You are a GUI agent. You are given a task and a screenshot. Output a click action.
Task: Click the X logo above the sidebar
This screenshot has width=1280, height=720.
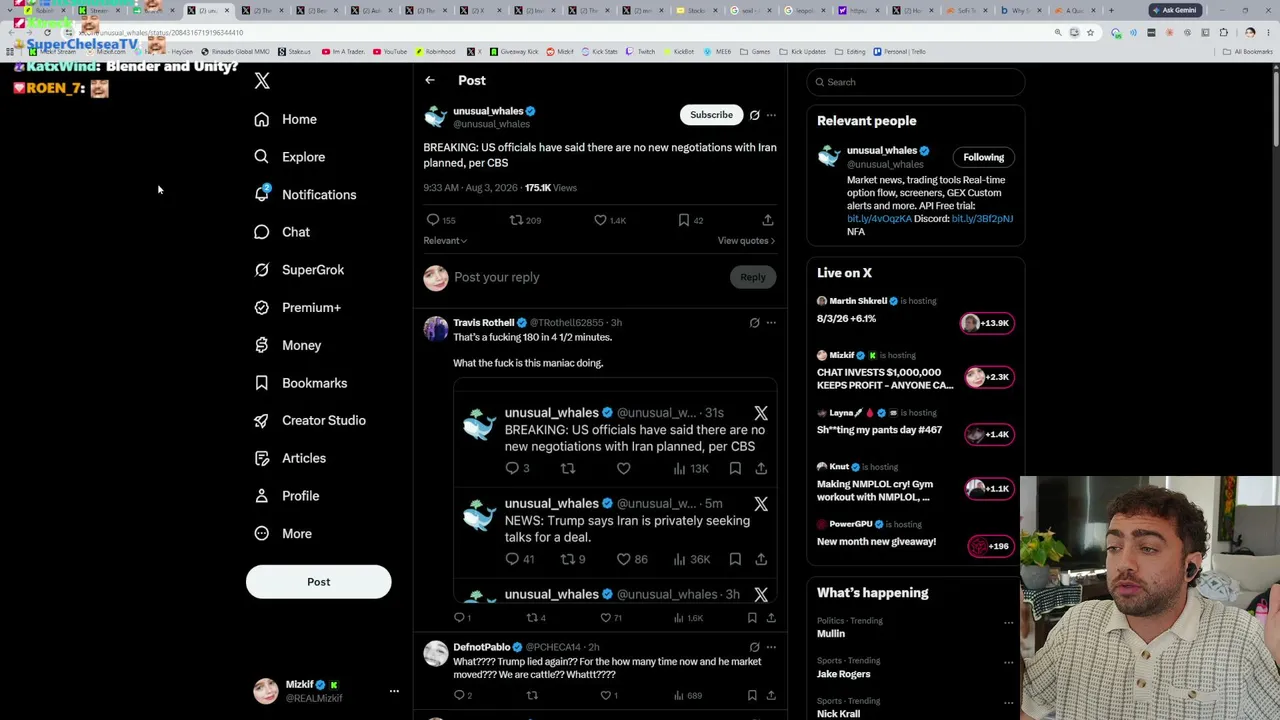[262, 81]
